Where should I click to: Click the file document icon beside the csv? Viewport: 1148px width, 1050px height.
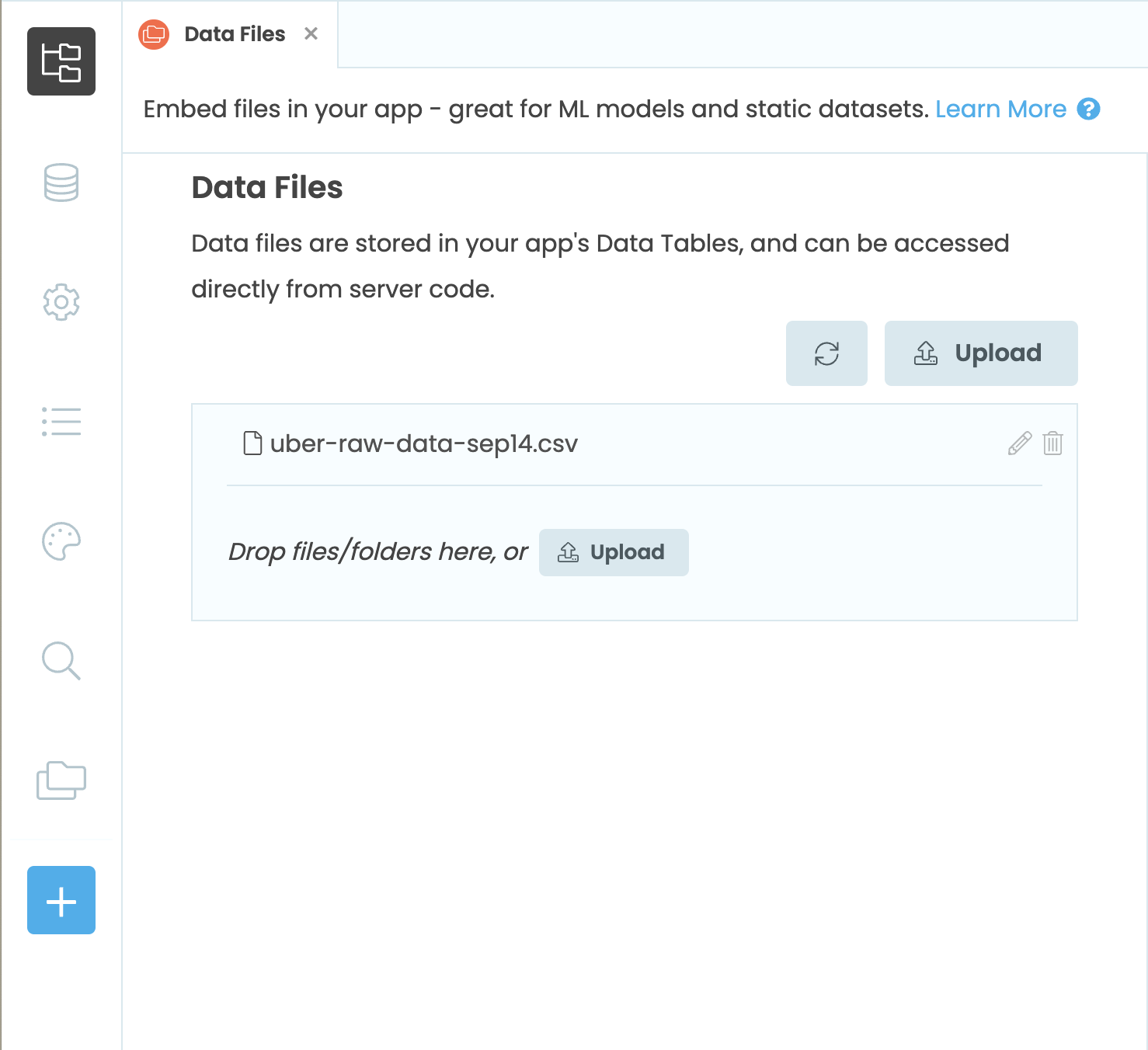click(x=251, y=443)
